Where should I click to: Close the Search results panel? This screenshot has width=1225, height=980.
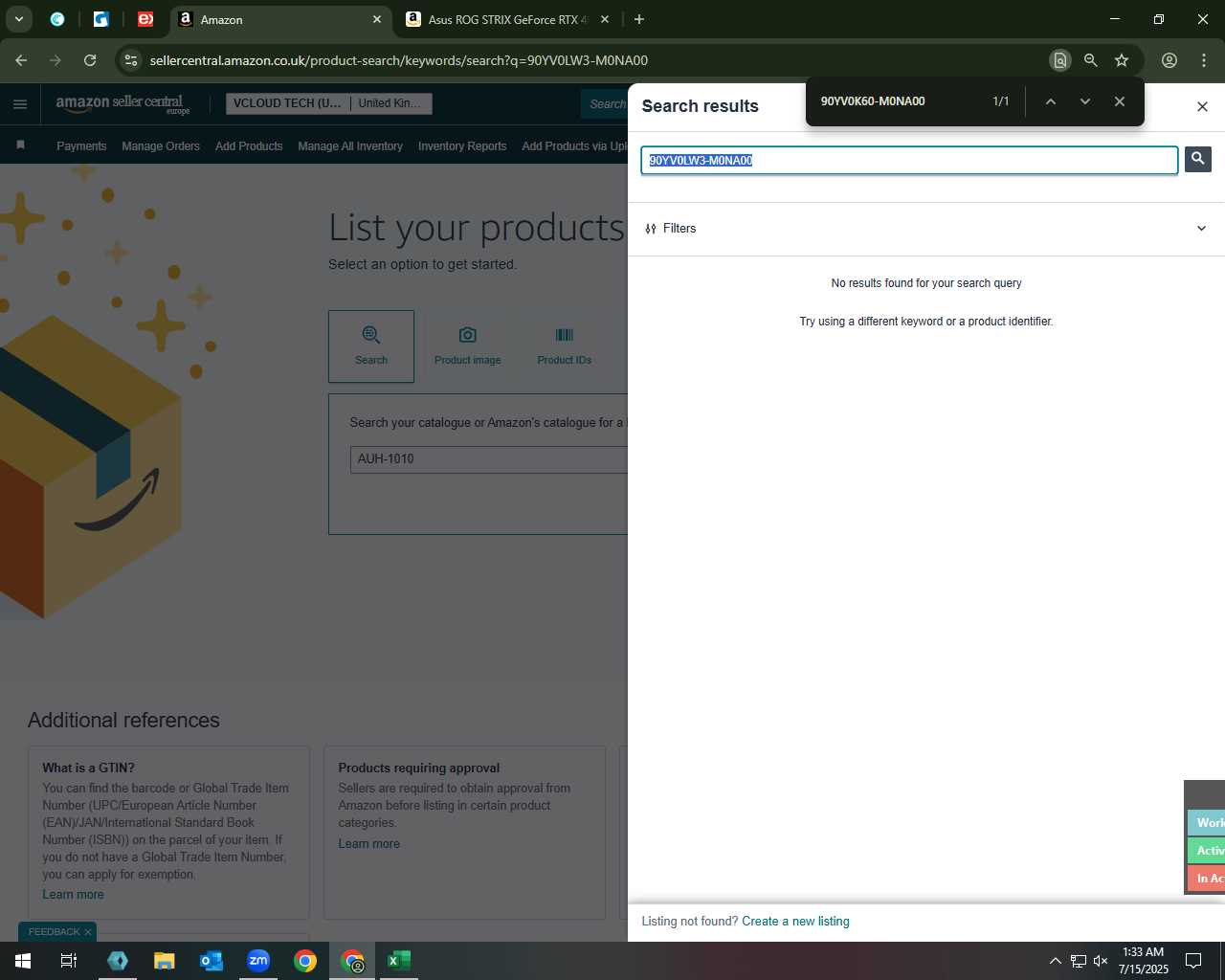(1202, 106)
